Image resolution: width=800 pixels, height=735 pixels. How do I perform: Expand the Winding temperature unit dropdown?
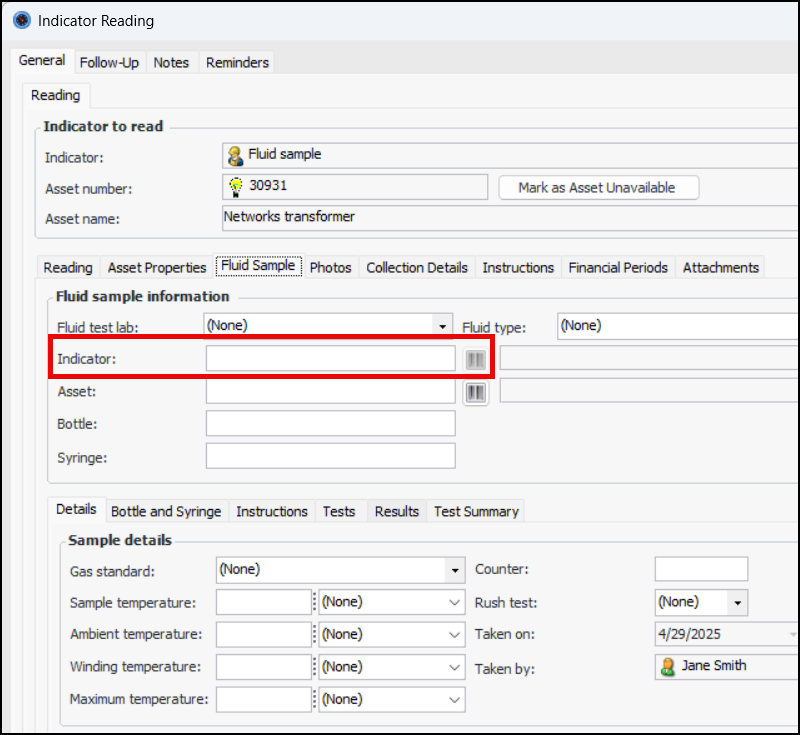pos(455,667)
